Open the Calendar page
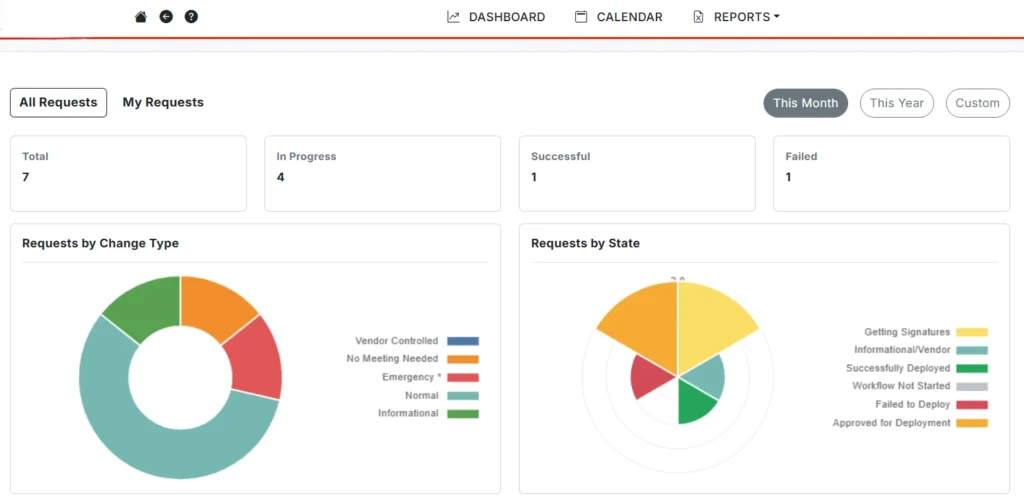This screenshot has height=498, width=1024. 630,17
